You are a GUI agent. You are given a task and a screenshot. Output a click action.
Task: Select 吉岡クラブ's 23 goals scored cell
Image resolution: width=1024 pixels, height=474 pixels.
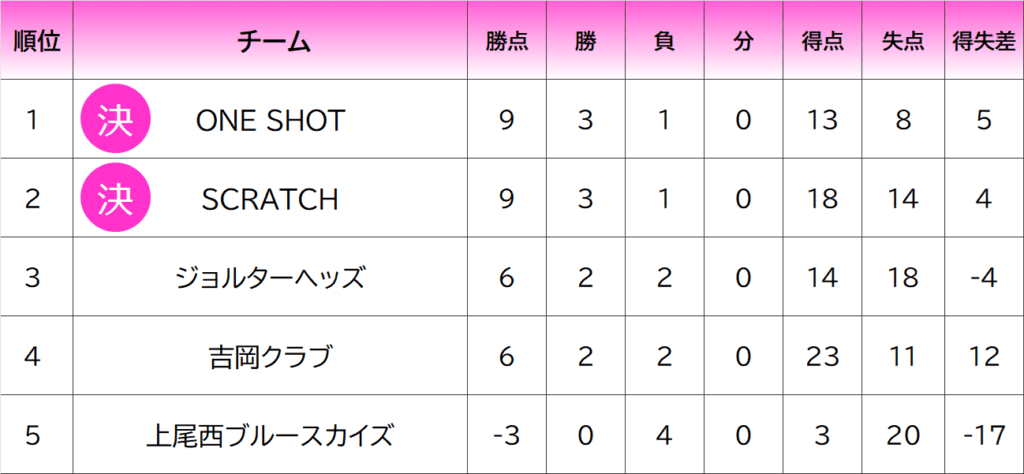pos(822,356)
